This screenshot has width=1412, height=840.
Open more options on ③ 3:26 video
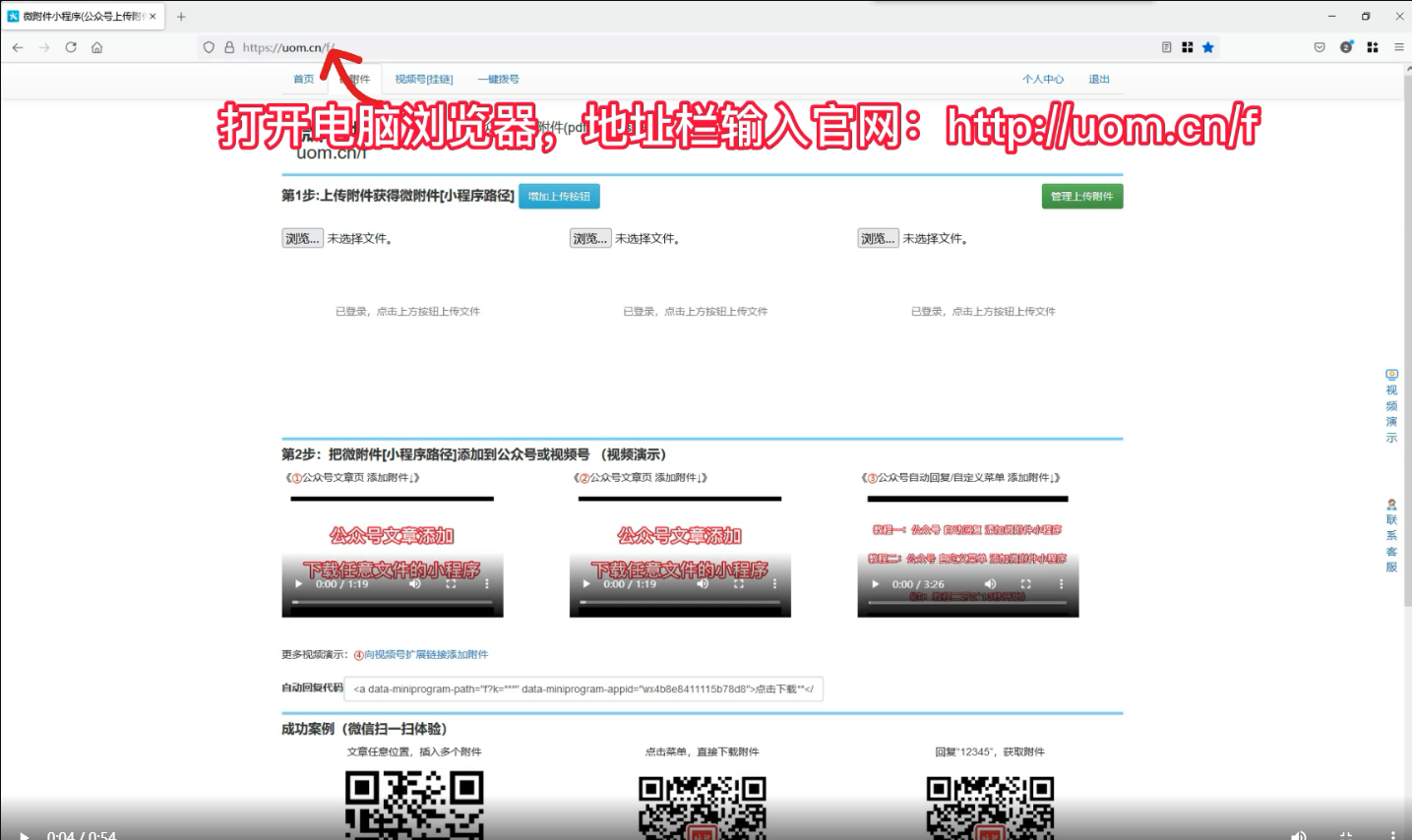1062,584
